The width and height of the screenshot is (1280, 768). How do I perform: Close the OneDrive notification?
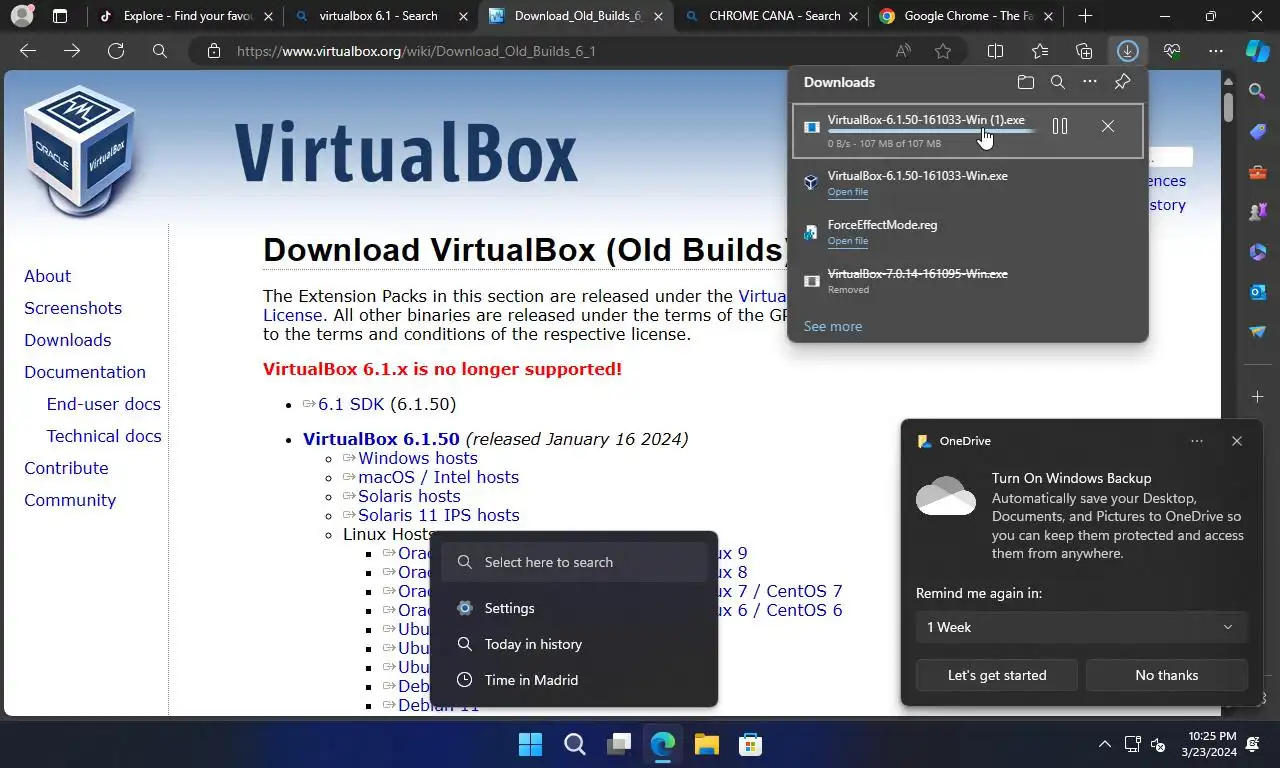[x=1237, y=441]
